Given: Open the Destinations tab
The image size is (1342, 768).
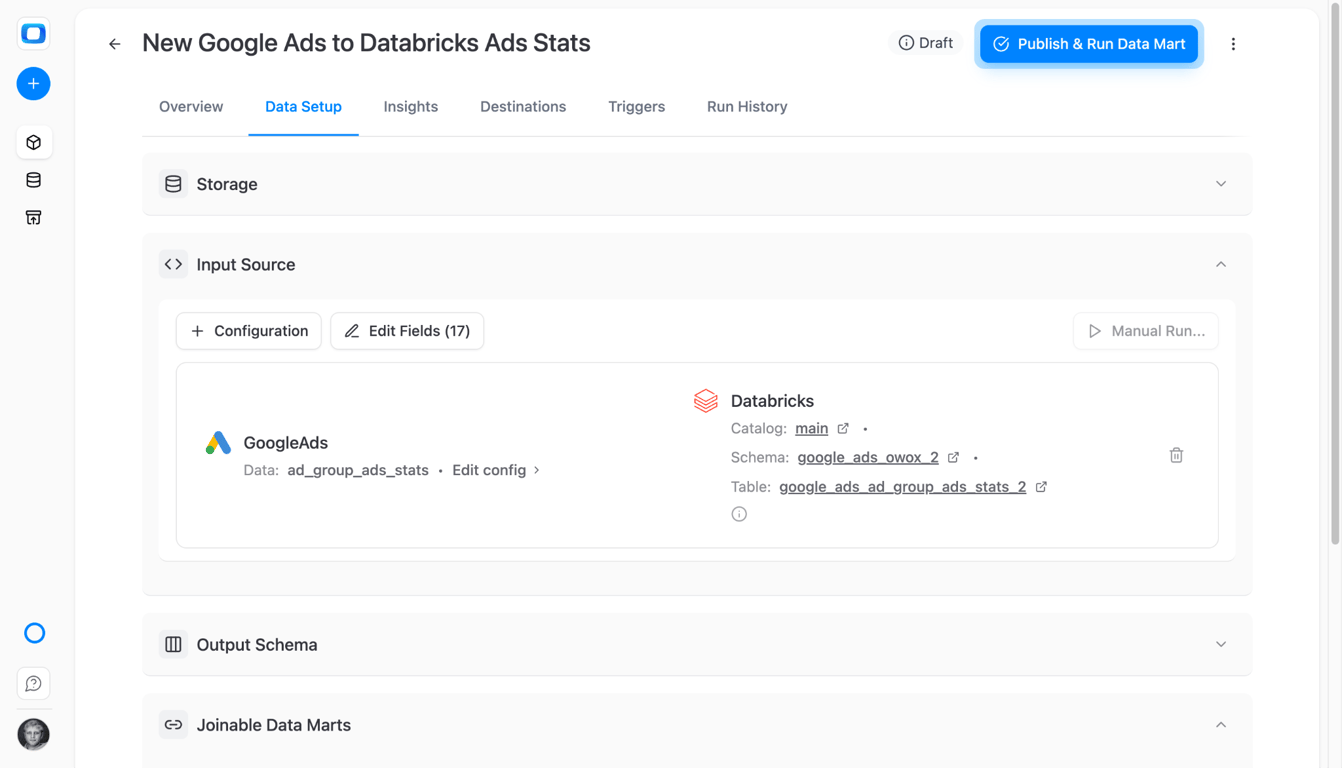Looking at the screenshot, I should pos(523,107).
